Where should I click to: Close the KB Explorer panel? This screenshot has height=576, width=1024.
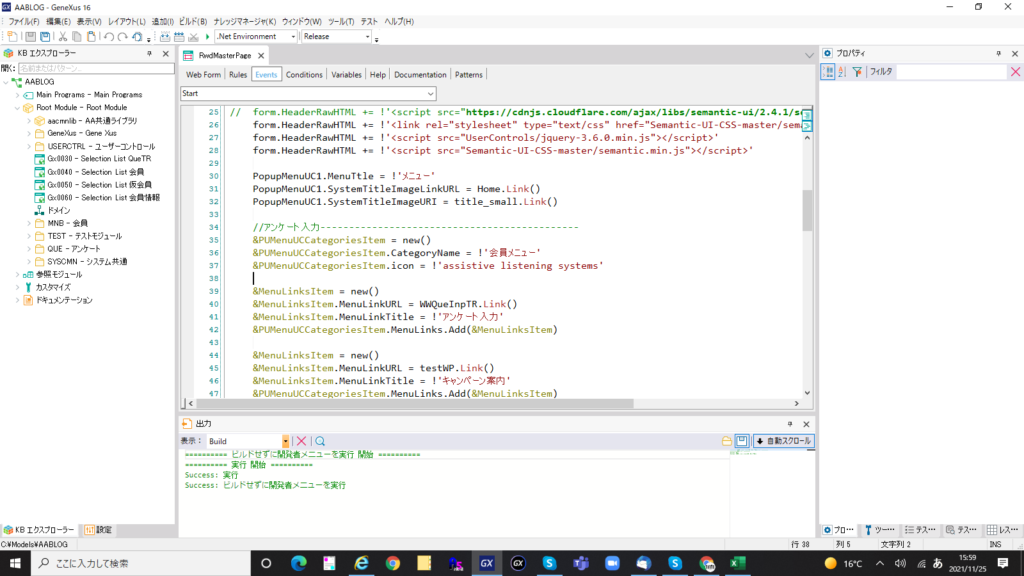coord(166,54)
